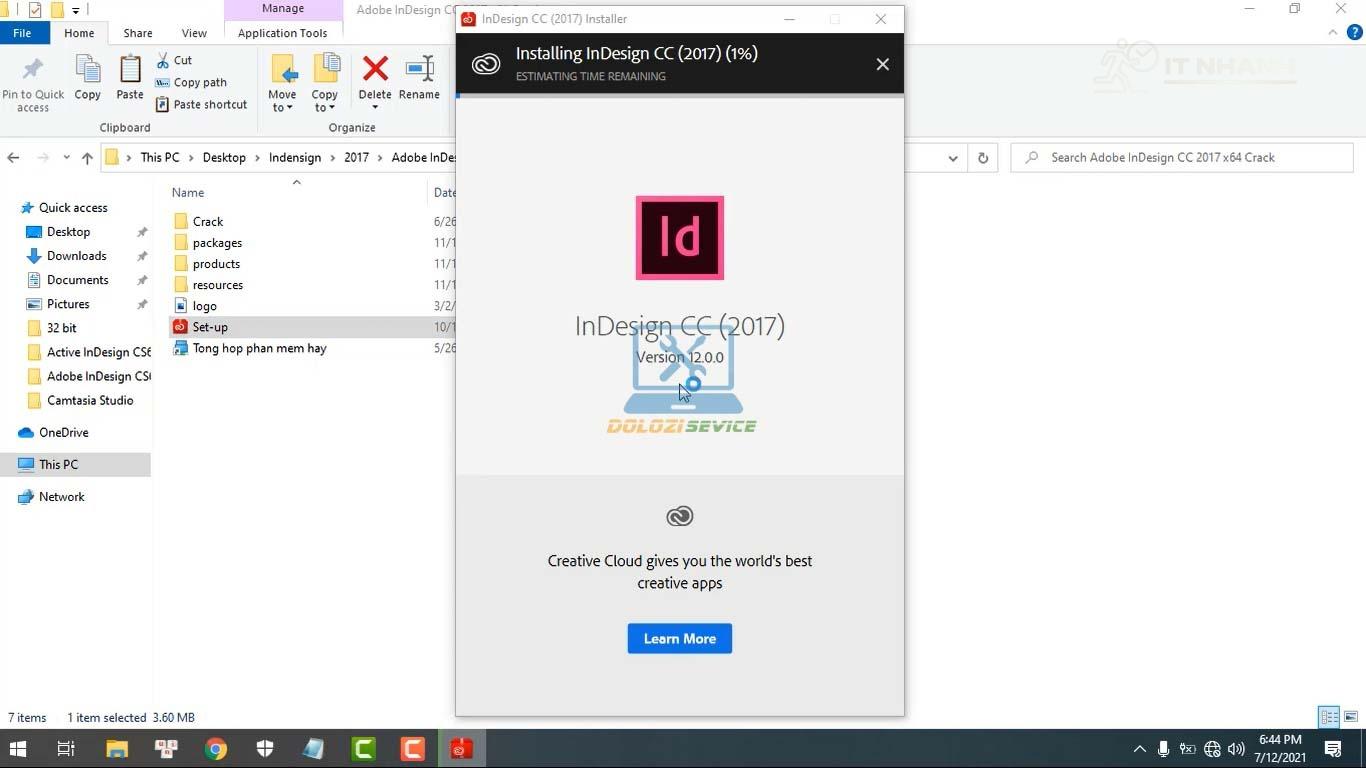Image resolution: width=1366 pixels, height=768 pixels.
Task: Click the Learn More button
Action: 679,639
